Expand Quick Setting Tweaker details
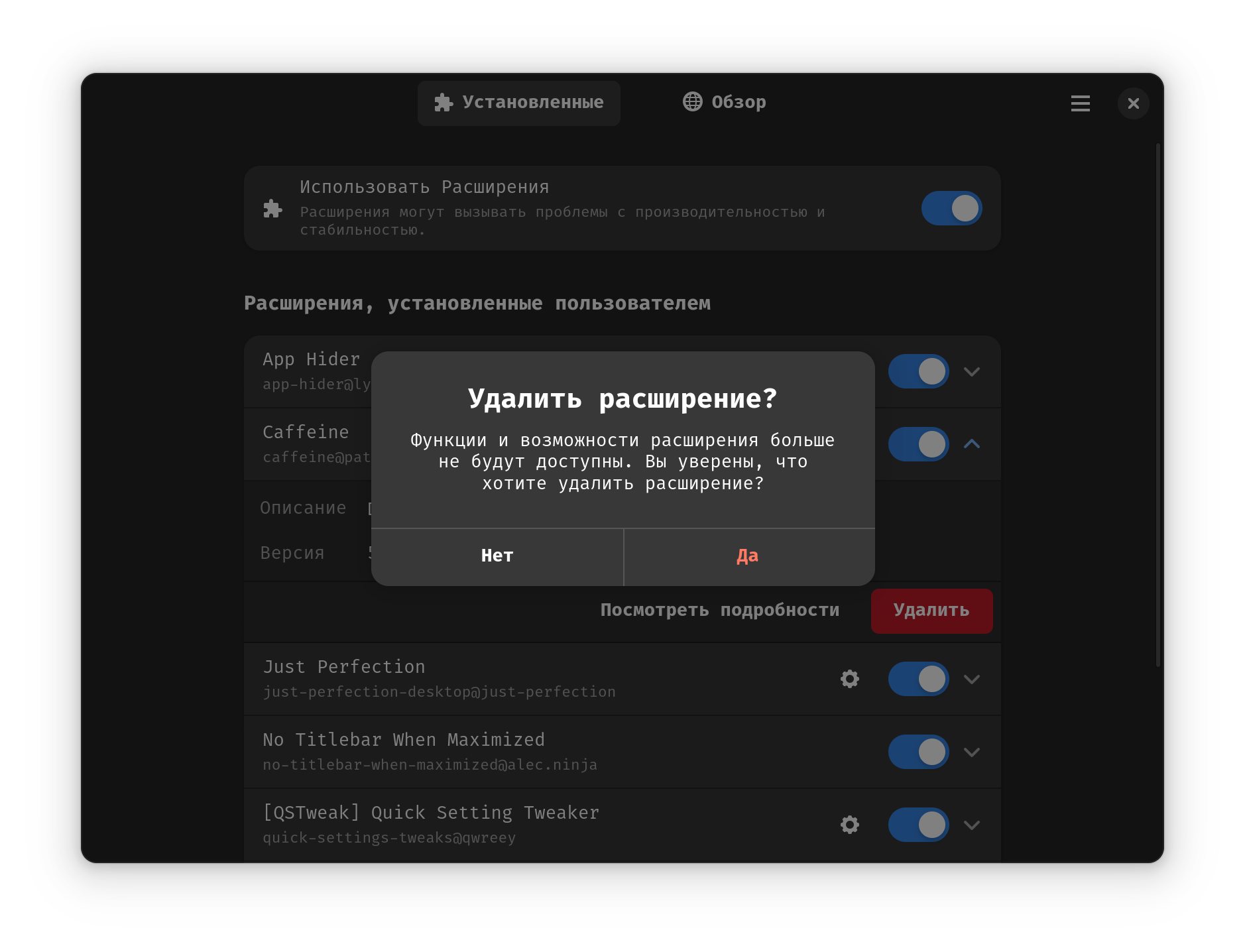The width and height of the screenshot is (1245, 952). click(972, 825)
